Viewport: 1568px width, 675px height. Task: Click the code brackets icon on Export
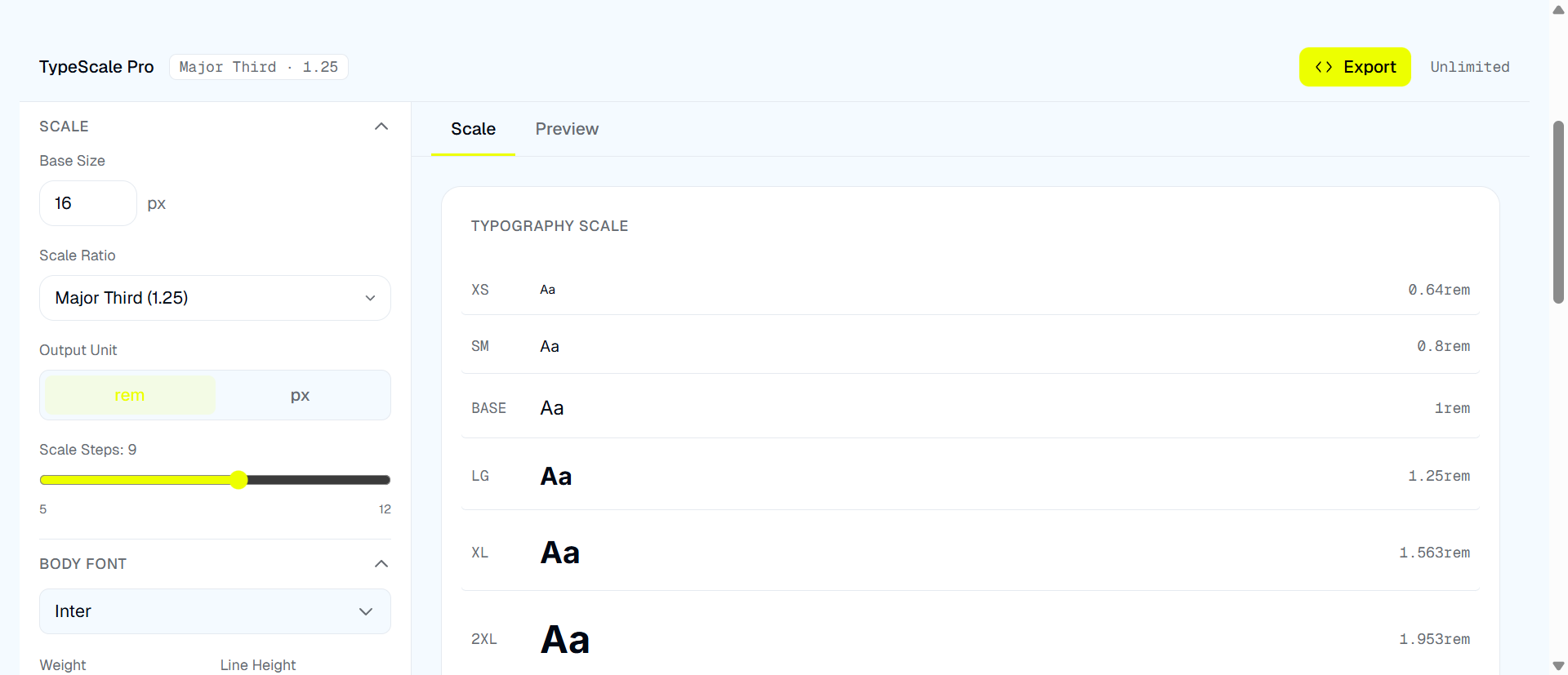(x=1324, y=67)
